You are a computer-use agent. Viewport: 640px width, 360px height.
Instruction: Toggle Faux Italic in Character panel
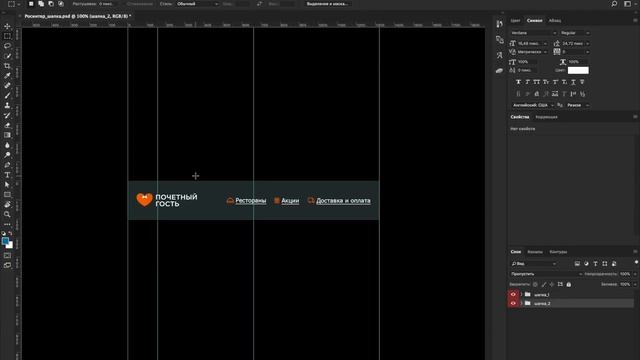[x=527, y=82]
